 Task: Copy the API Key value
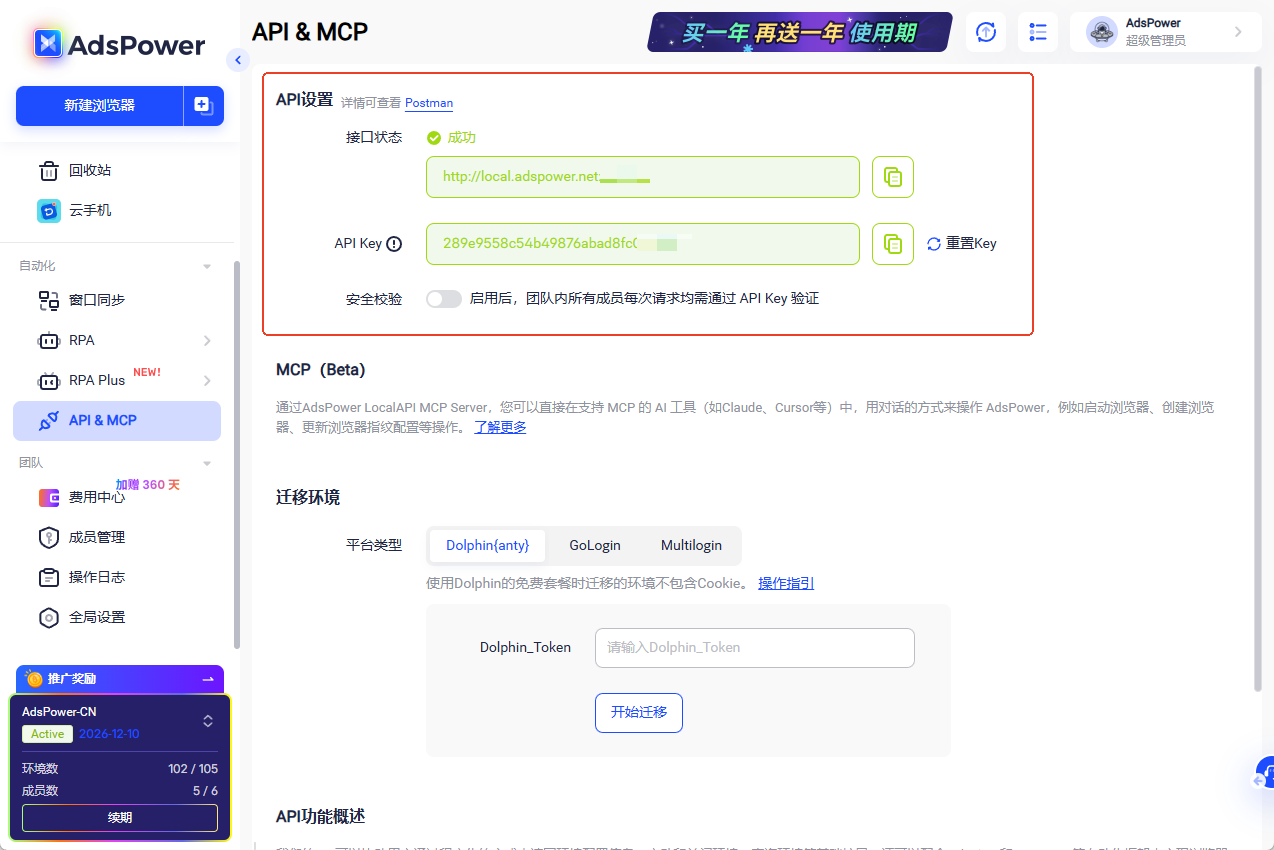point(892,243)
